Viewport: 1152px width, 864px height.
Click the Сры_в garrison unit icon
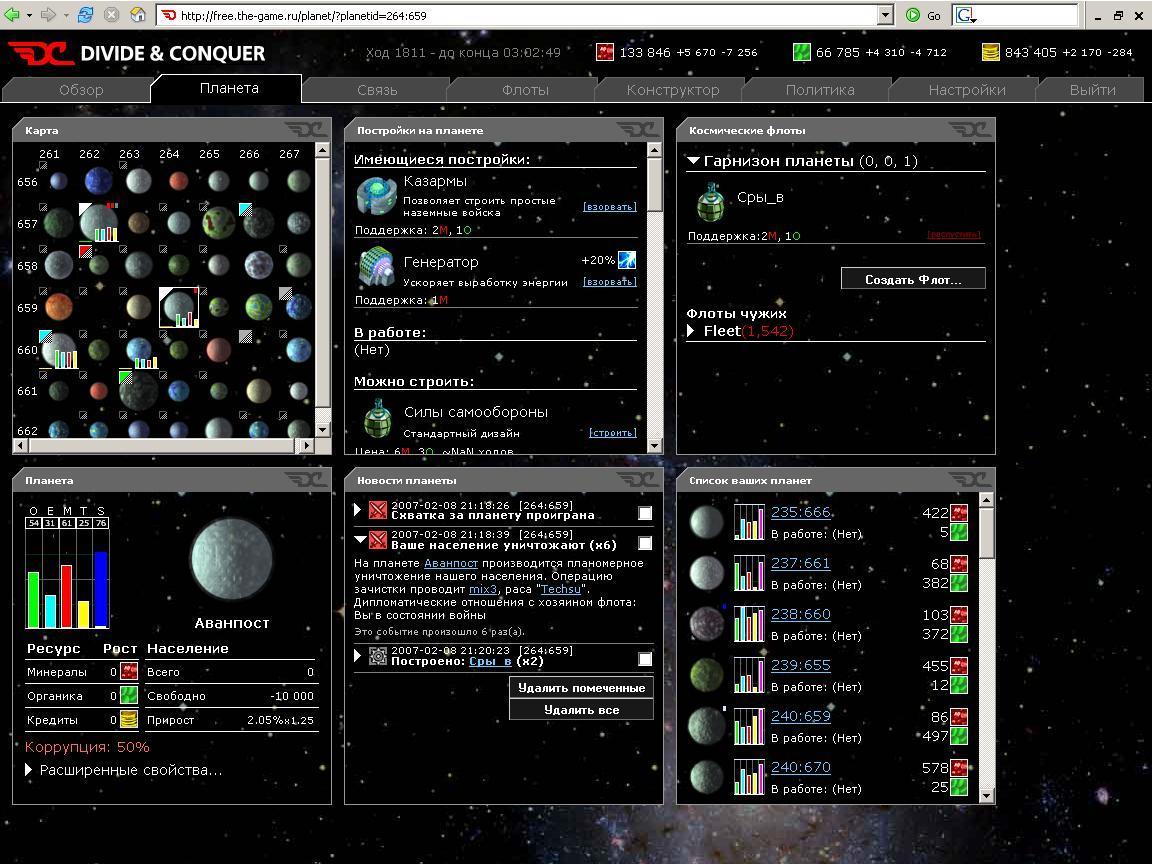tap(709, 203)
